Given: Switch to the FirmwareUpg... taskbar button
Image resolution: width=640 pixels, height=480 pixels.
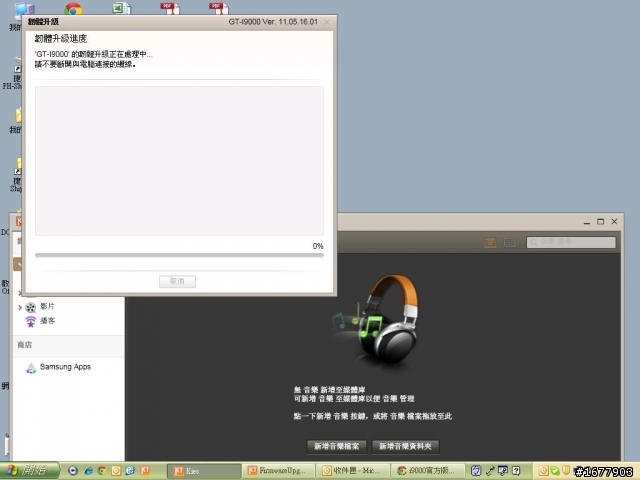Looking at the screenshot, I should click(280, 471).
